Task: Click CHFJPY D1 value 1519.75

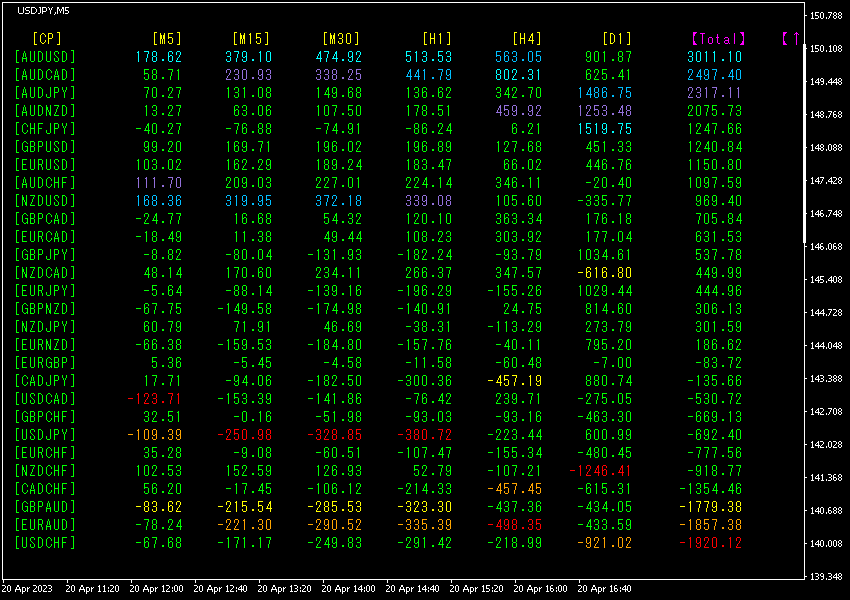Action: point(604,129)
